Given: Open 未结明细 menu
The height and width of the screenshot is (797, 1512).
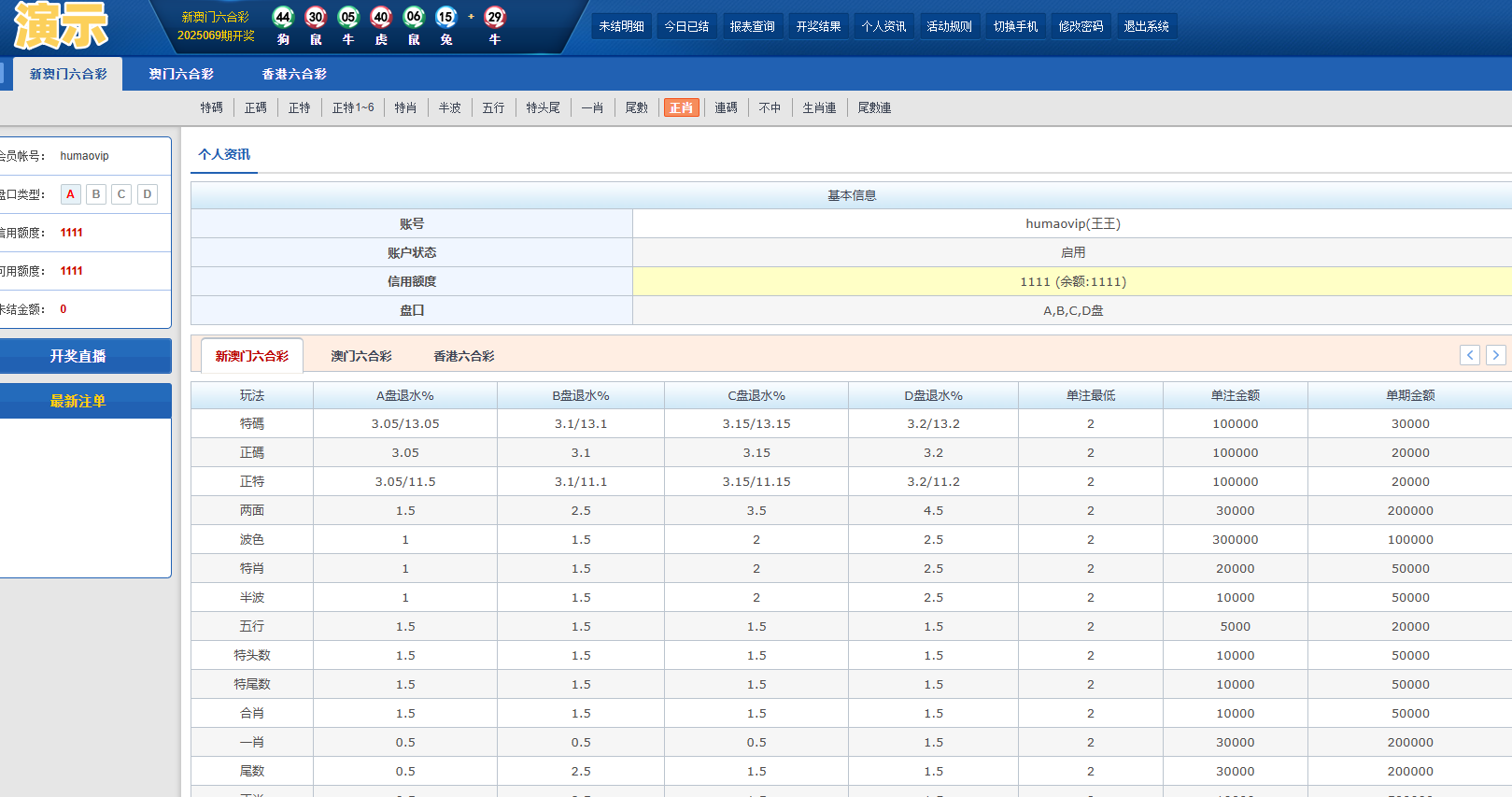Looking at the screenshot, I should pos(622,26).
